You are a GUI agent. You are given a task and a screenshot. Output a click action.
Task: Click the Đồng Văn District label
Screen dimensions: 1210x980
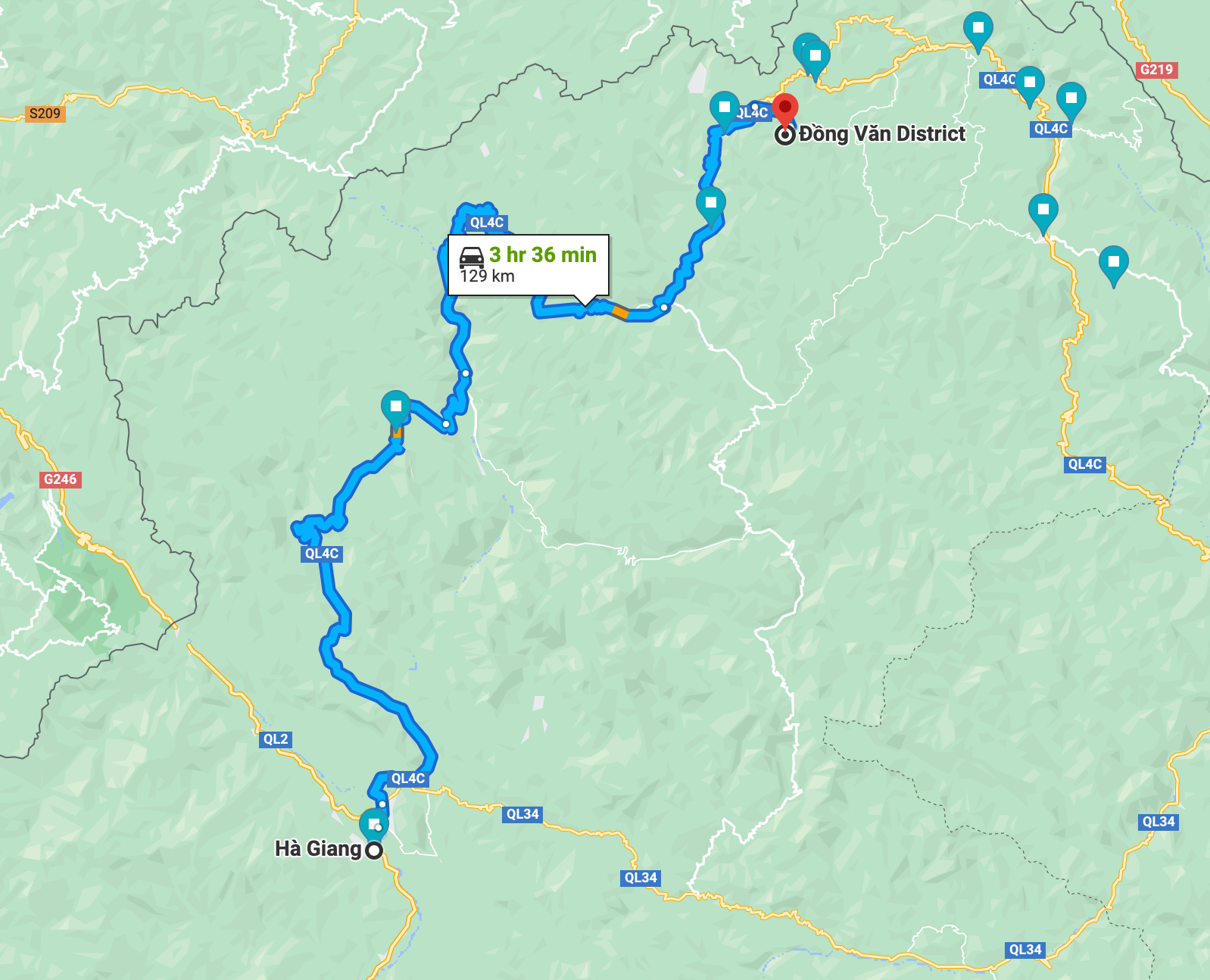pyautogui.click(x=882, y=134)
